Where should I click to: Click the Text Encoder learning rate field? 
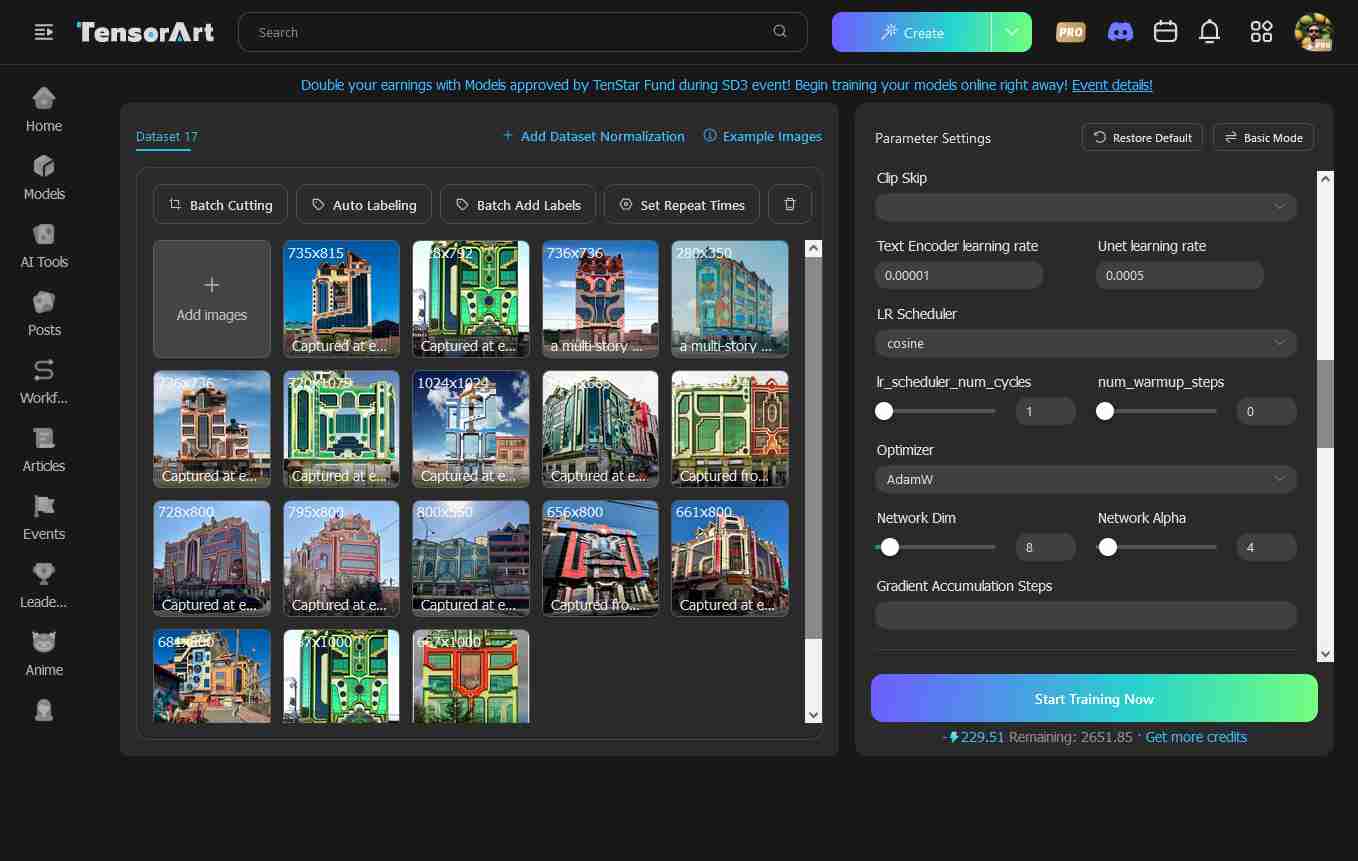tap(959, 275)
